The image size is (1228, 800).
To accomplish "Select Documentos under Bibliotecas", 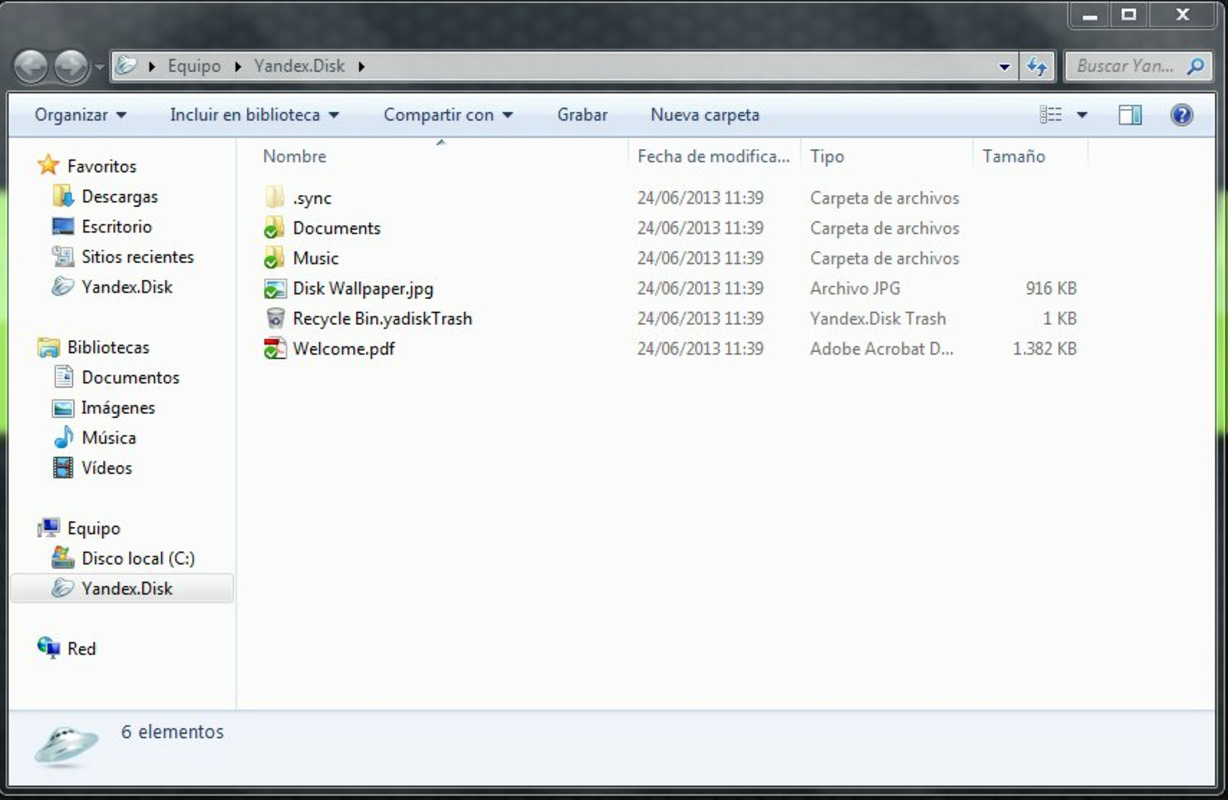I will (131, 378).
